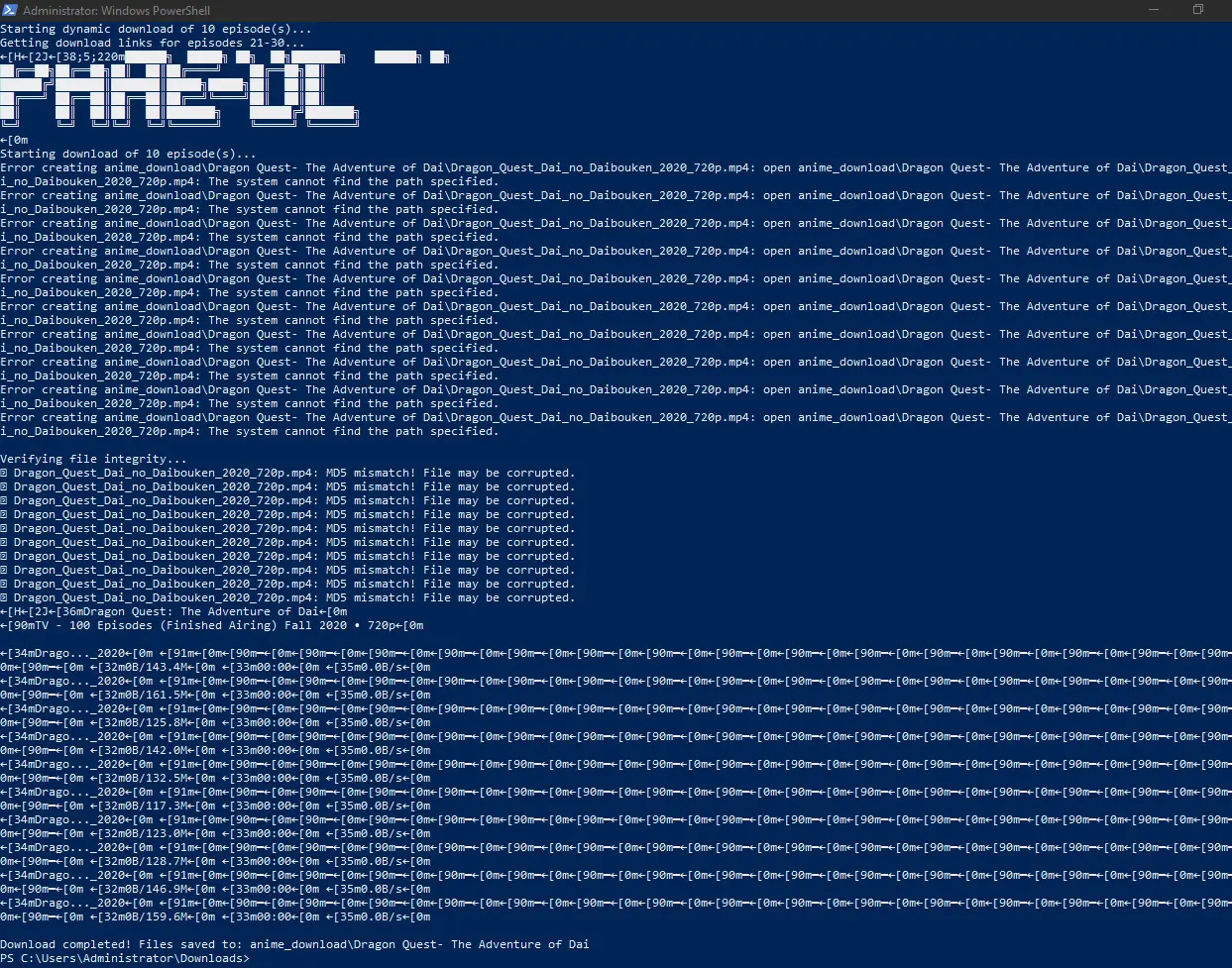Click the 'TV - 100 Episodes (Finished Airing)' line

coord(212,625)
